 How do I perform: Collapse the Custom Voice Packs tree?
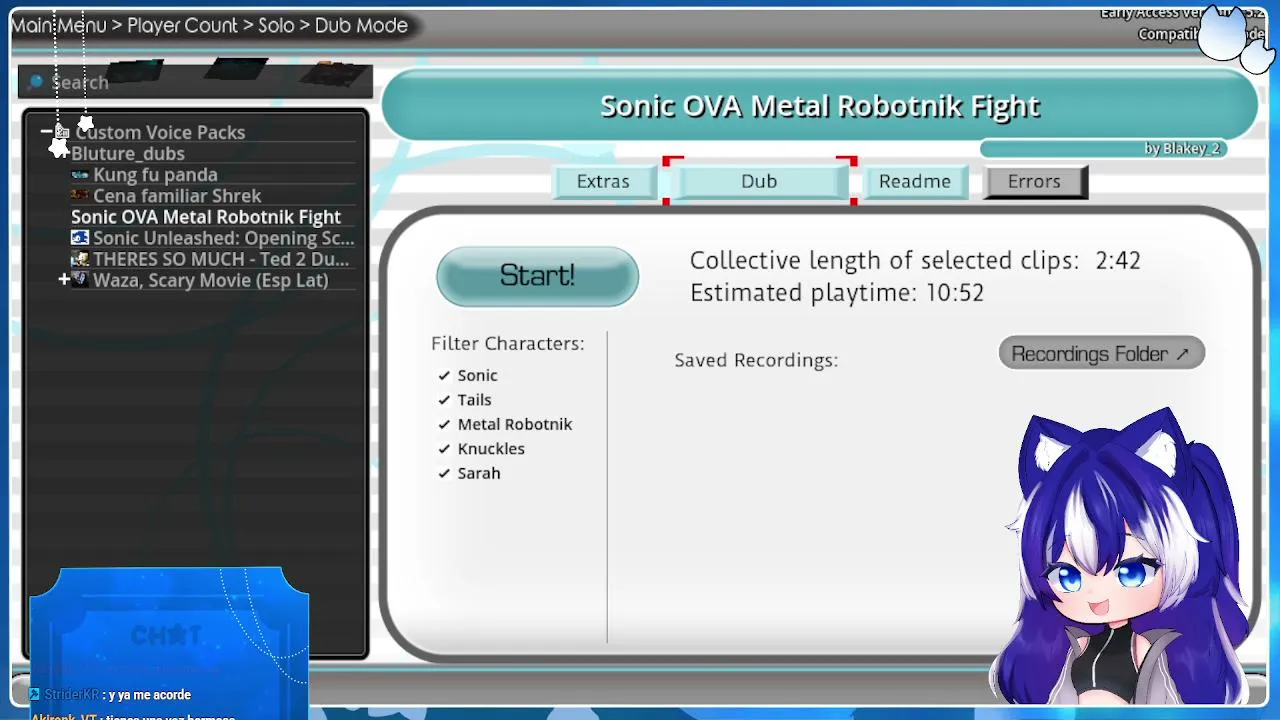[x=46, y=132]
